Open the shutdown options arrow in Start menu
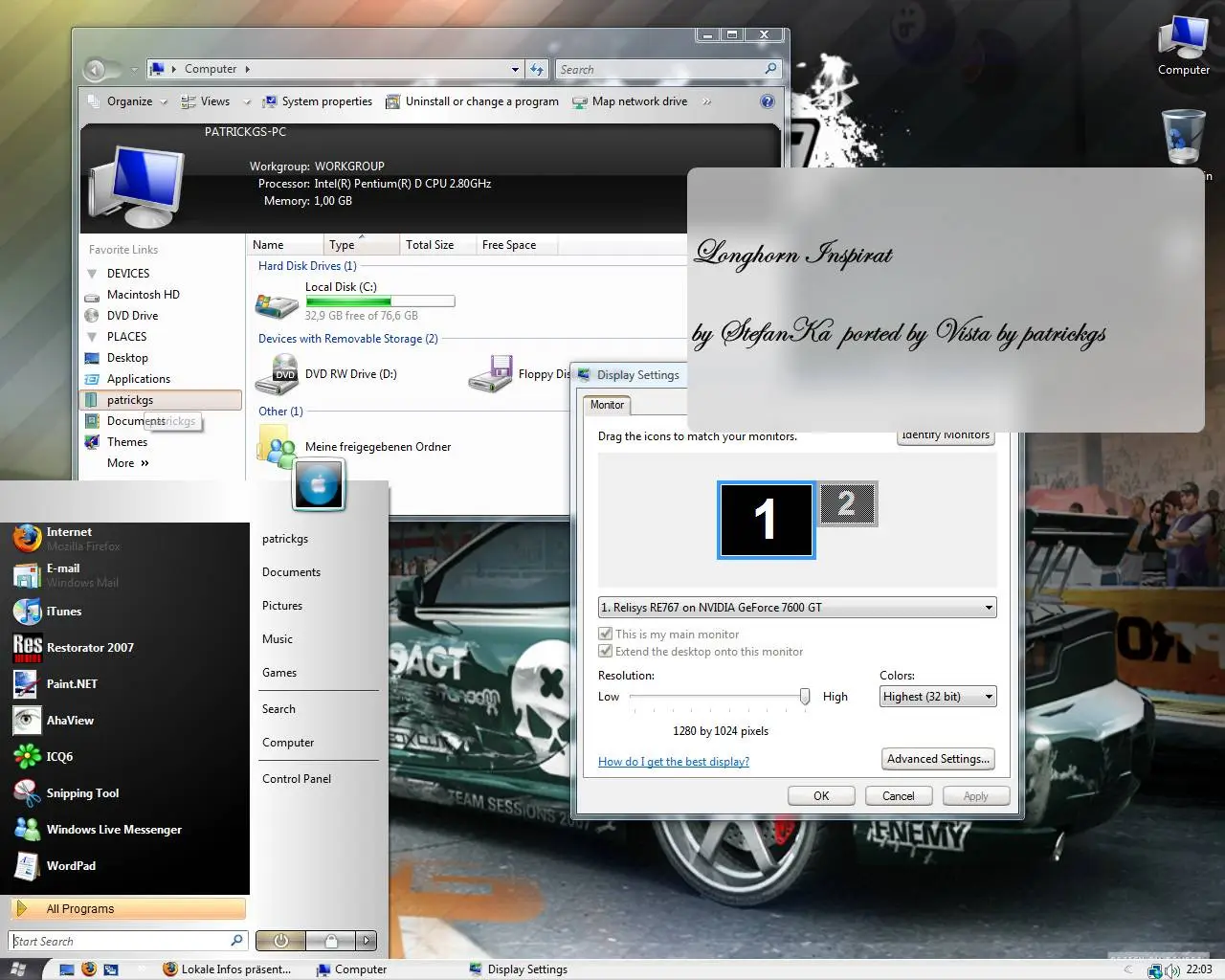1225x980 pixels. 366,941
